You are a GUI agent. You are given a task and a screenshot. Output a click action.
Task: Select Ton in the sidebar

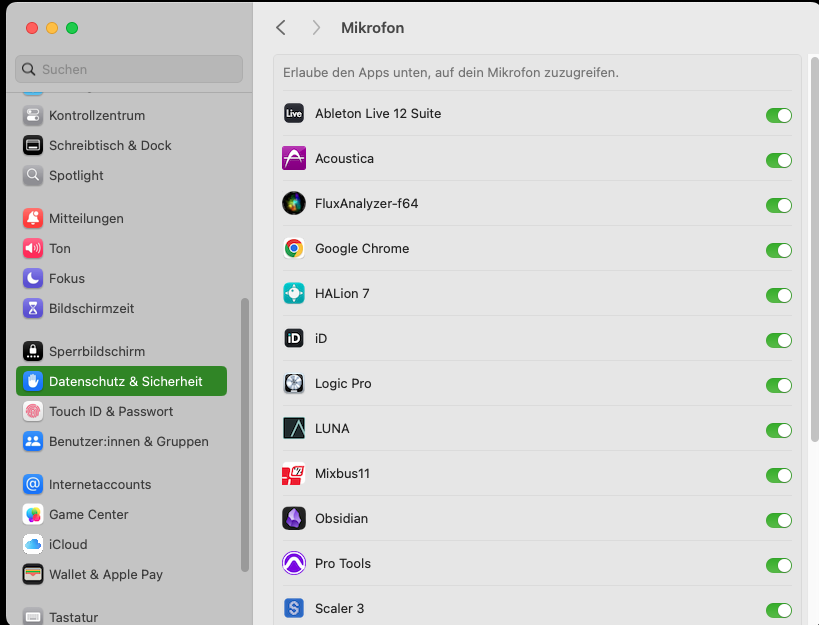tap(121, 248)
